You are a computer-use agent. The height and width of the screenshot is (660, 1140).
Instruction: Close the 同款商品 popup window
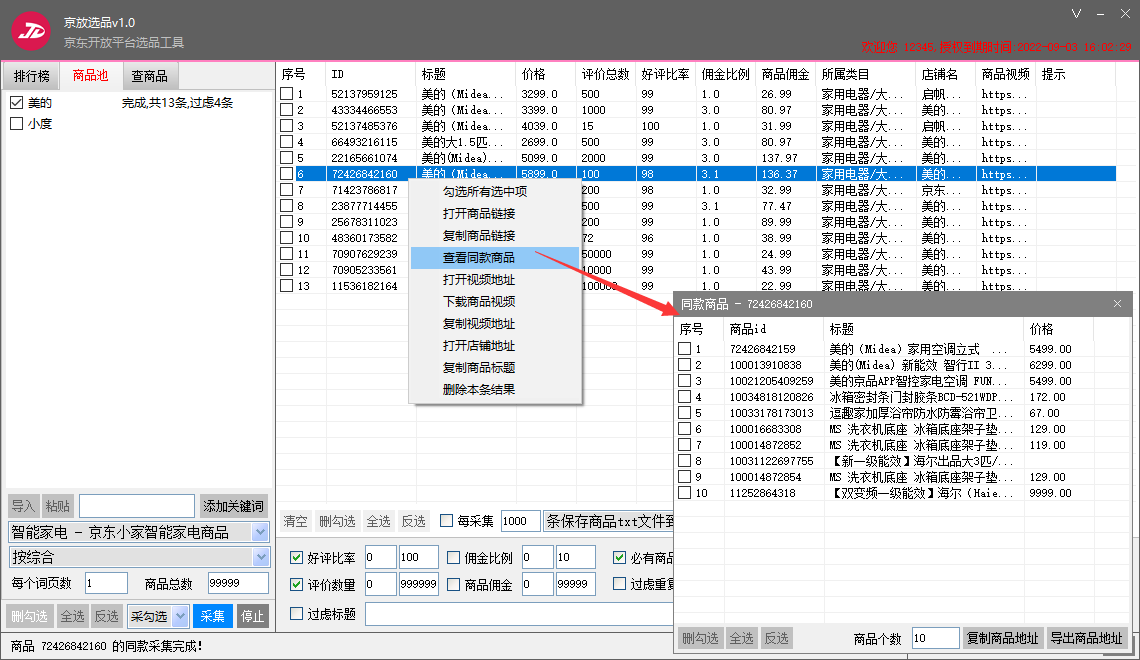point(1117,304)
